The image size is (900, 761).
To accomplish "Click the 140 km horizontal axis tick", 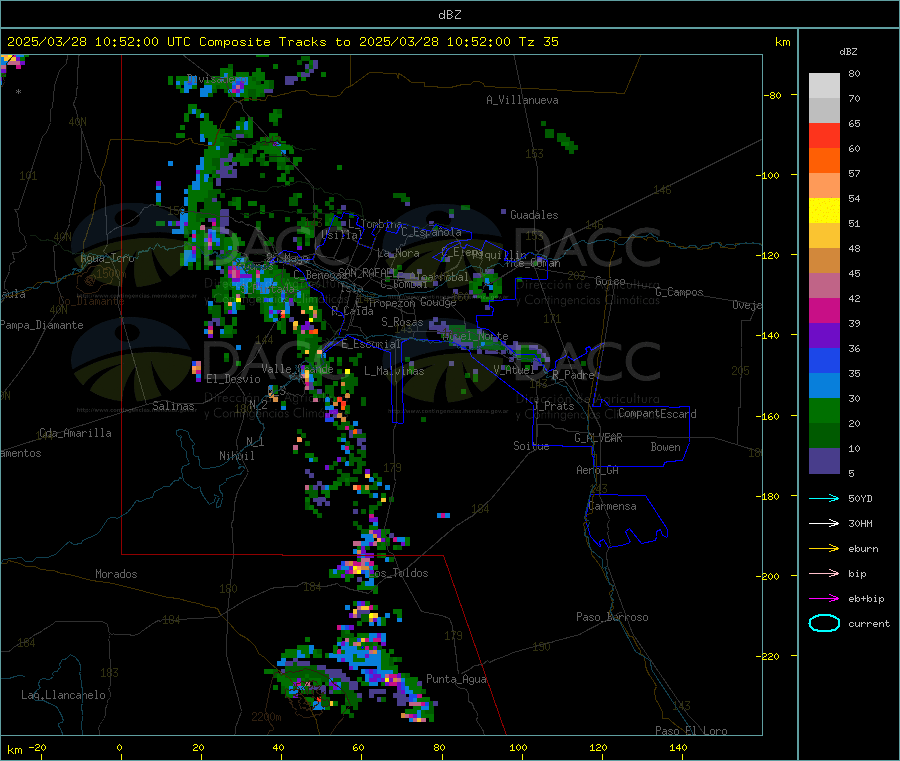I will (x=678, y=747).
